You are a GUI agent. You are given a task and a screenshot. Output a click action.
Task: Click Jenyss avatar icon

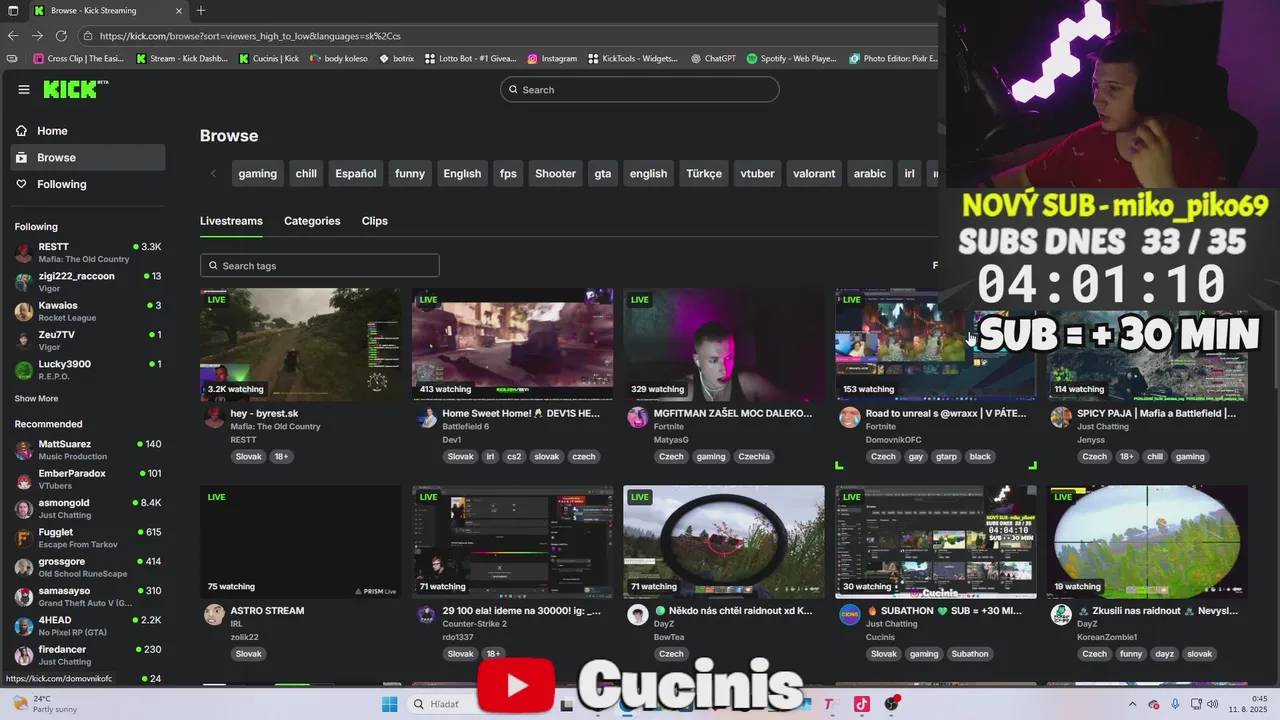tap(1061, 418)
